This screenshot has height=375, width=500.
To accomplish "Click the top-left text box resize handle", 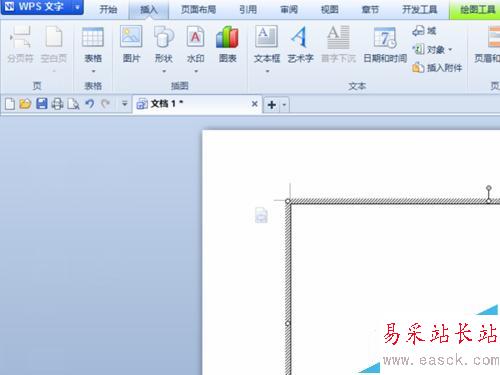I will pos(288,201).
